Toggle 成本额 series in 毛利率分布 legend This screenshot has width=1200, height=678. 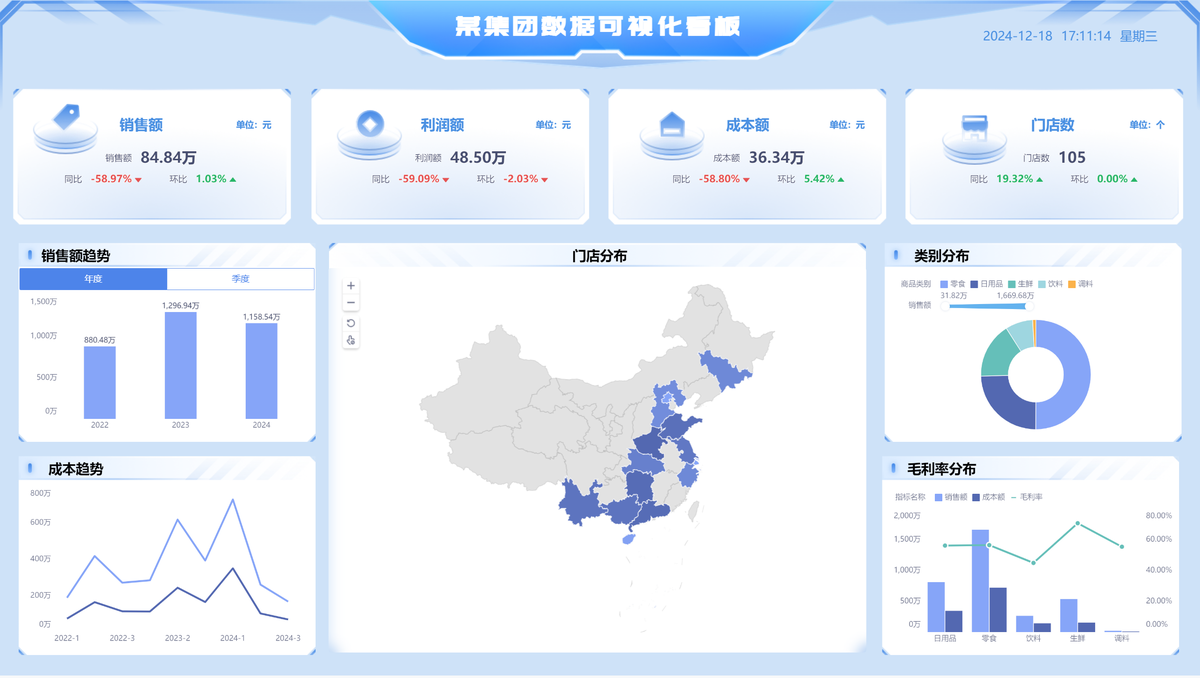(x=991, y=497)
